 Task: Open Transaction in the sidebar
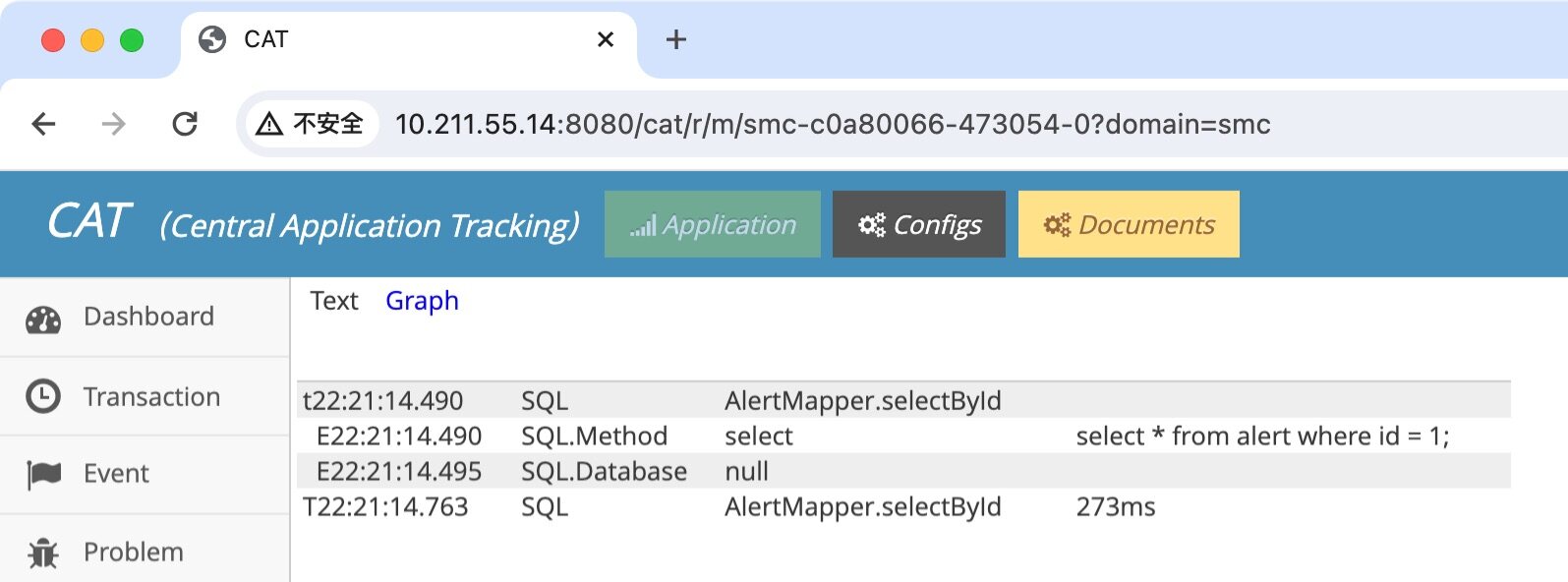[x=145, y=396]
